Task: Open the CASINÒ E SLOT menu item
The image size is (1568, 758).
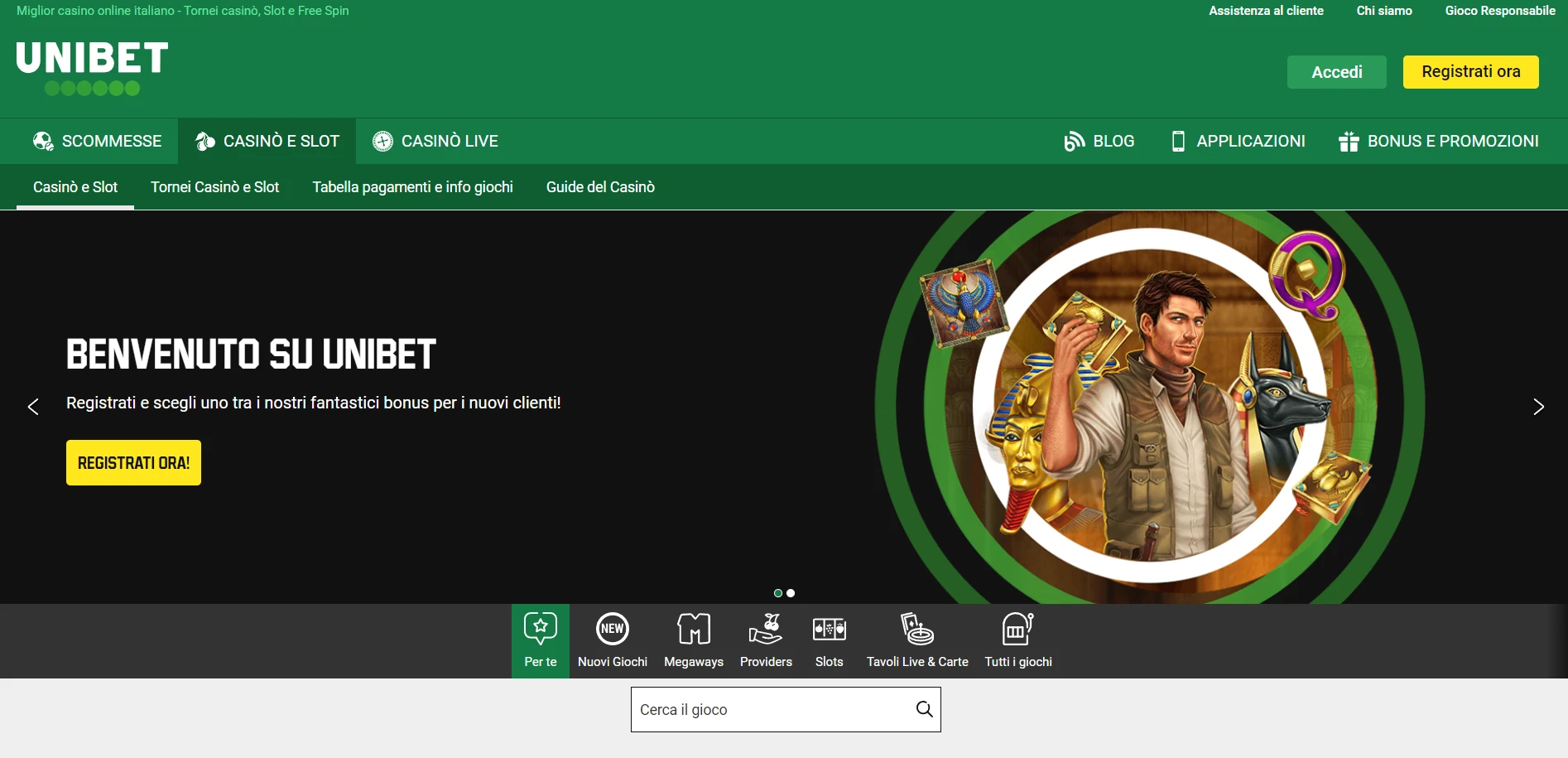Action: click(267, 142)
